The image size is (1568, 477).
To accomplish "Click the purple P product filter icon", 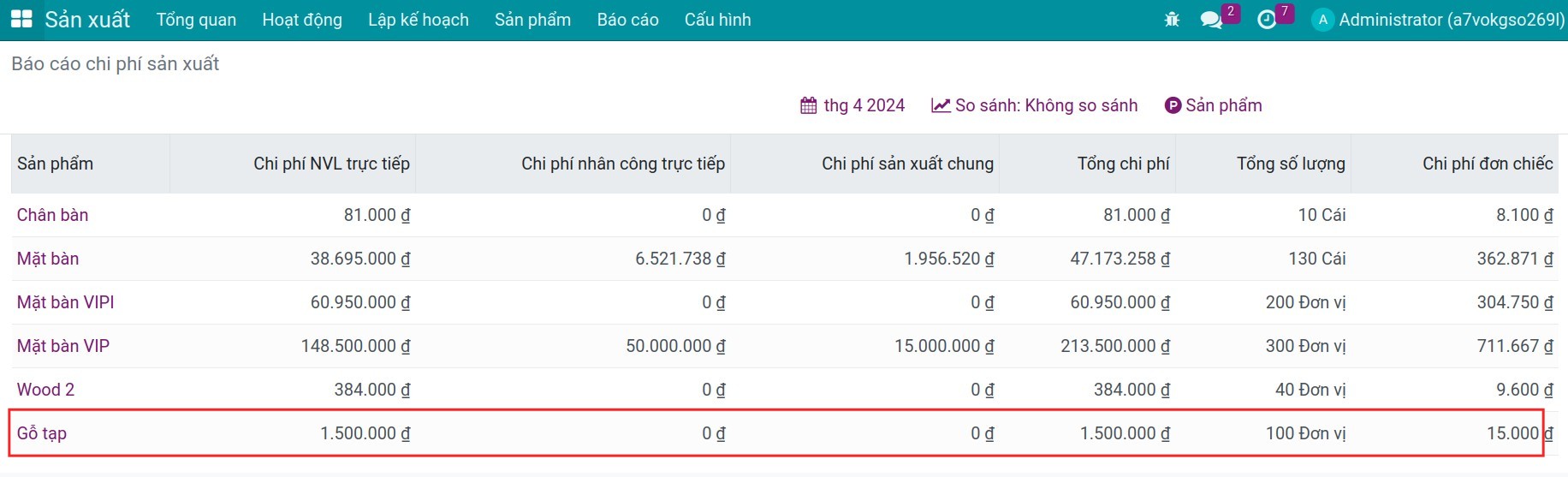I will pos(1173,105).
